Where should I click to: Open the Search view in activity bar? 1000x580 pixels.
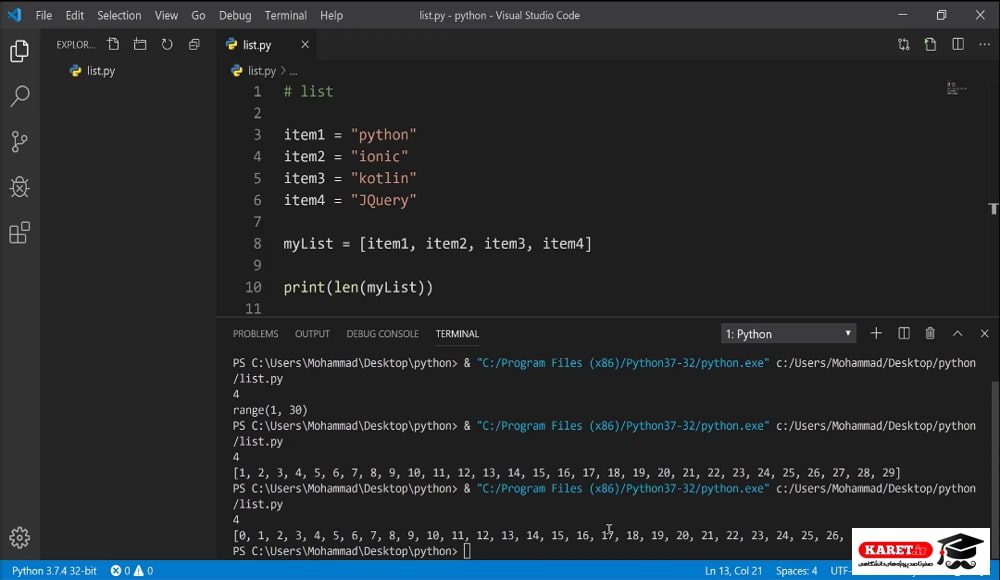tap(20, 96)
